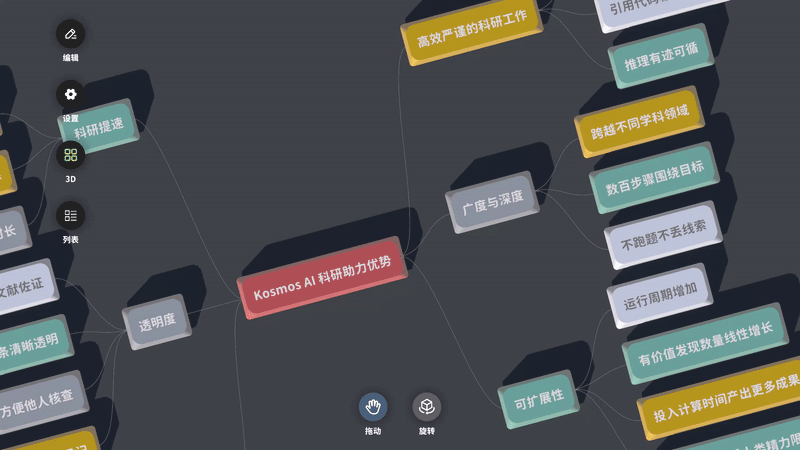The width and height of the screenshot is (800, 450).
Task: Select the 科研提速 node
Action: point(100,126)
